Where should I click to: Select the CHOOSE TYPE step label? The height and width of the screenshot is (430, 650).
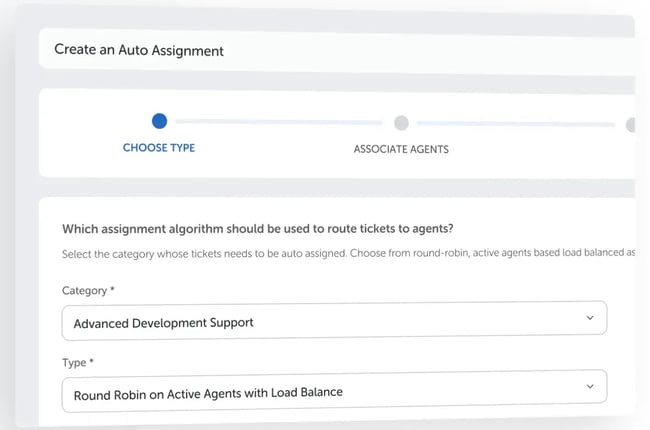pos(159,148)
